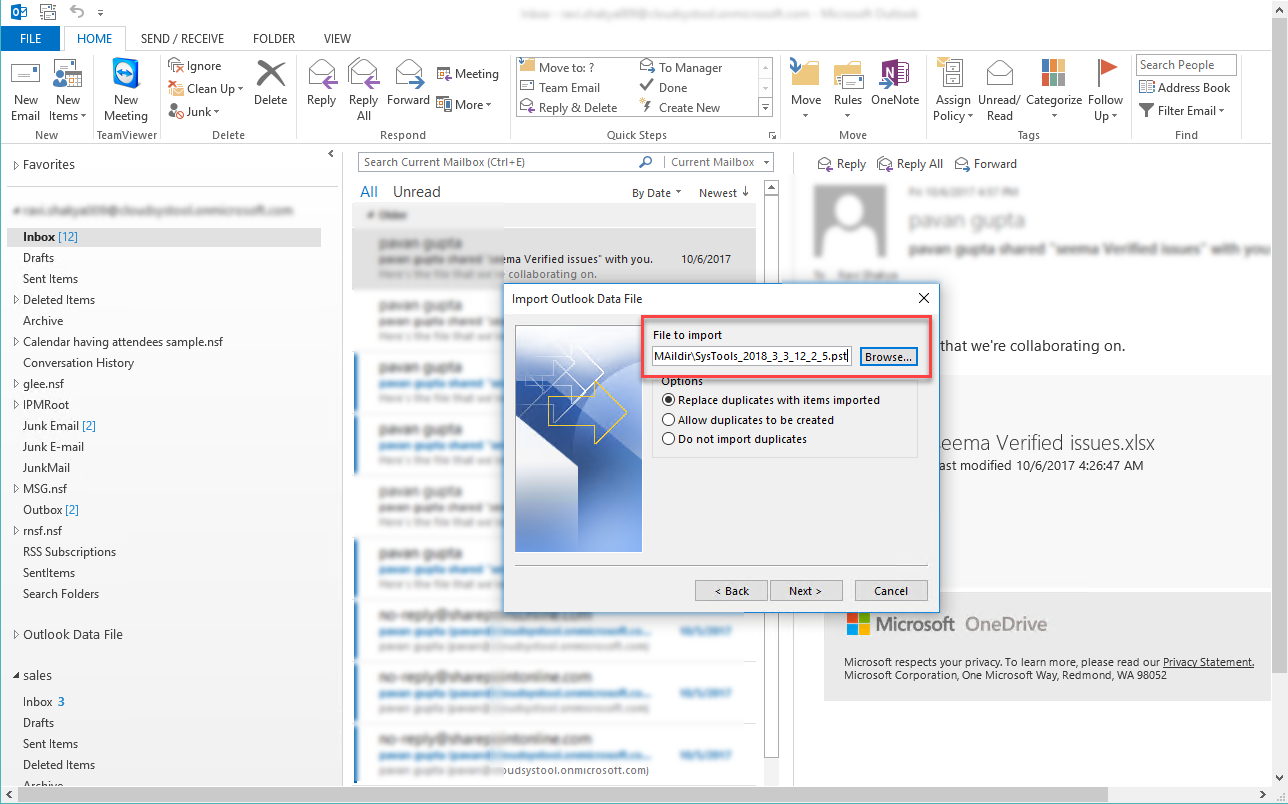Switch to the FOLDER tab
This screenshot has height=804, width=1288.
(274, 39)
